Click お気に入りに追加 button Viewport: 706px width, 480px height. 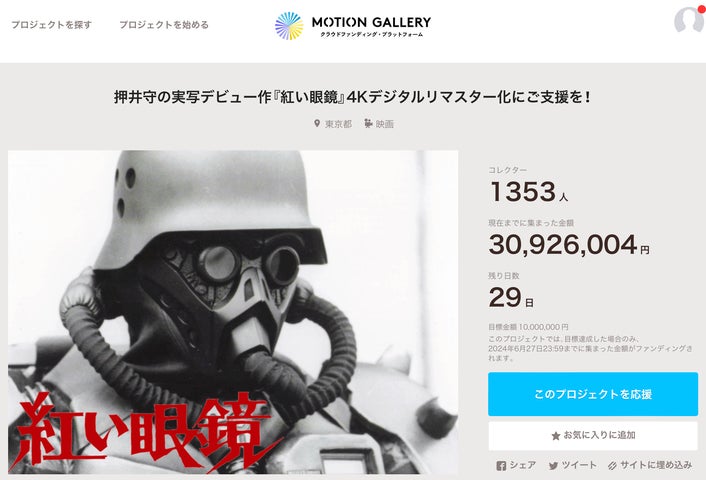tap(593, 435)
